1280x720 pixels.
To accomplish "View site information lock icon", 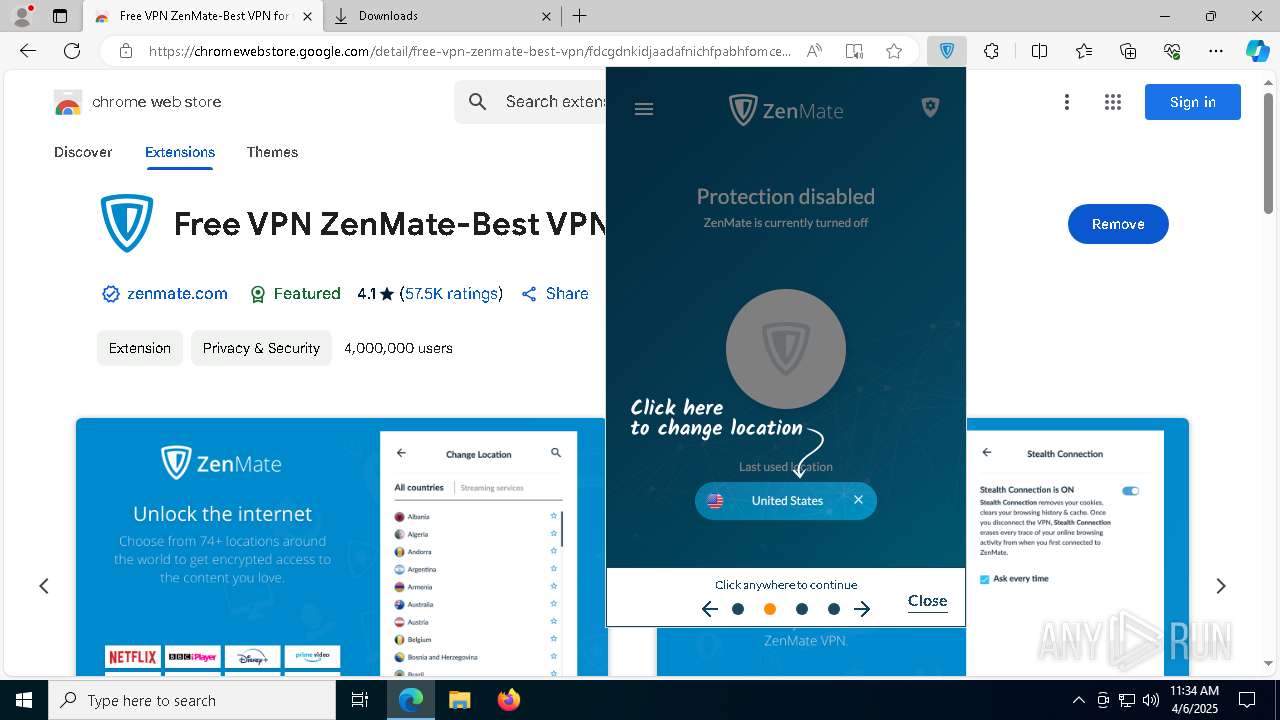I will pyautogui.click(x=125, y=51).
